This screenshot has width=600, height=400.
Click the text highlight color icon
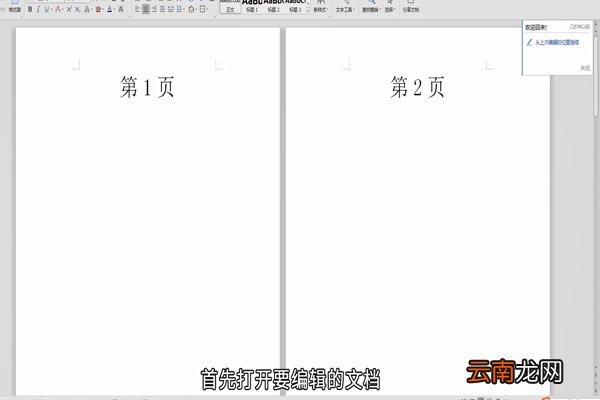pos(99,9)
